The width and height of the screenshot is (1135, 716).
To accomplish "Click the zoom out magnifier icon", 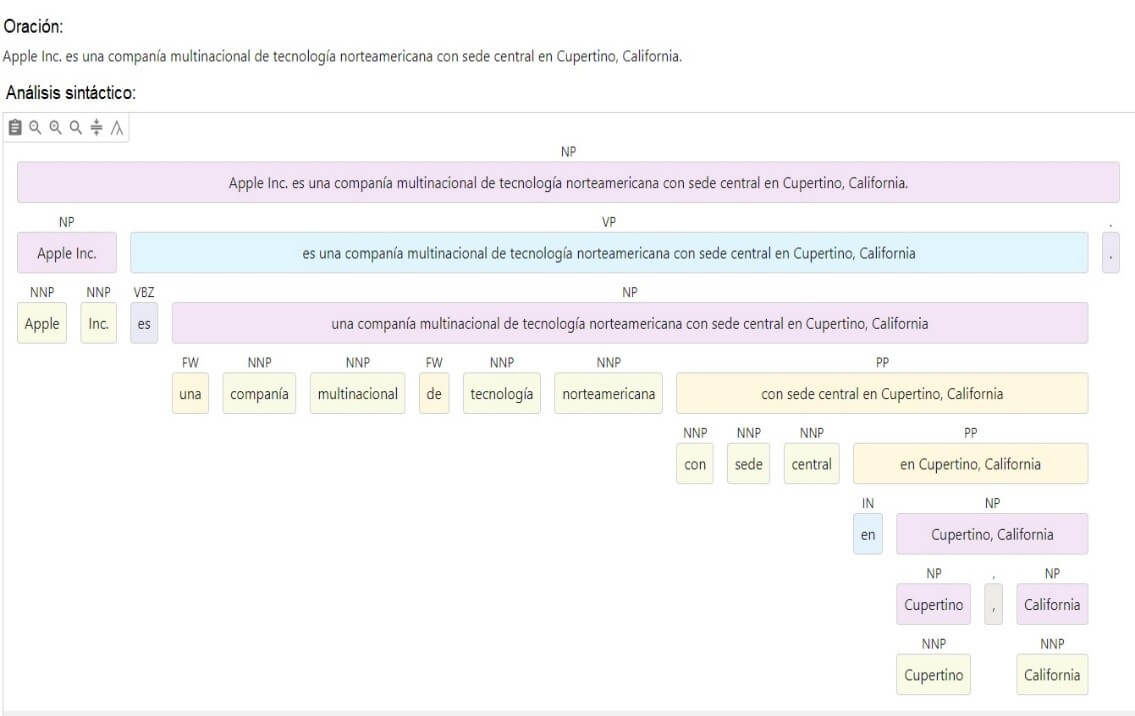I will [x=35, y=128].
